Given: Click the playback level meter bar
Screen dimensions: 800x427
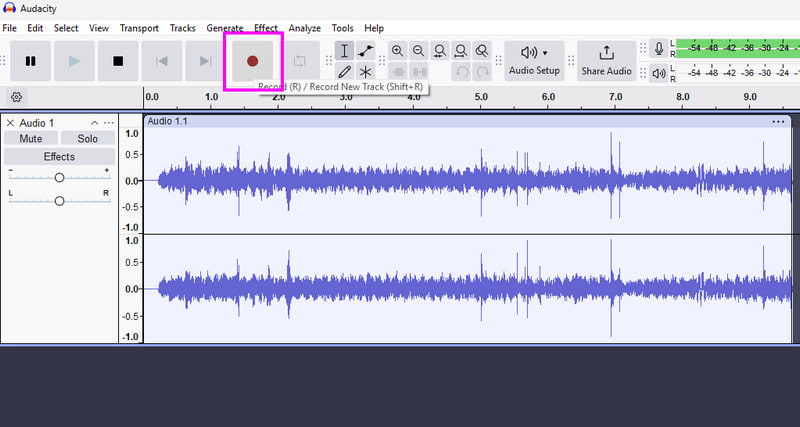Looking at the screenshot, I should (x=738, y=73).
